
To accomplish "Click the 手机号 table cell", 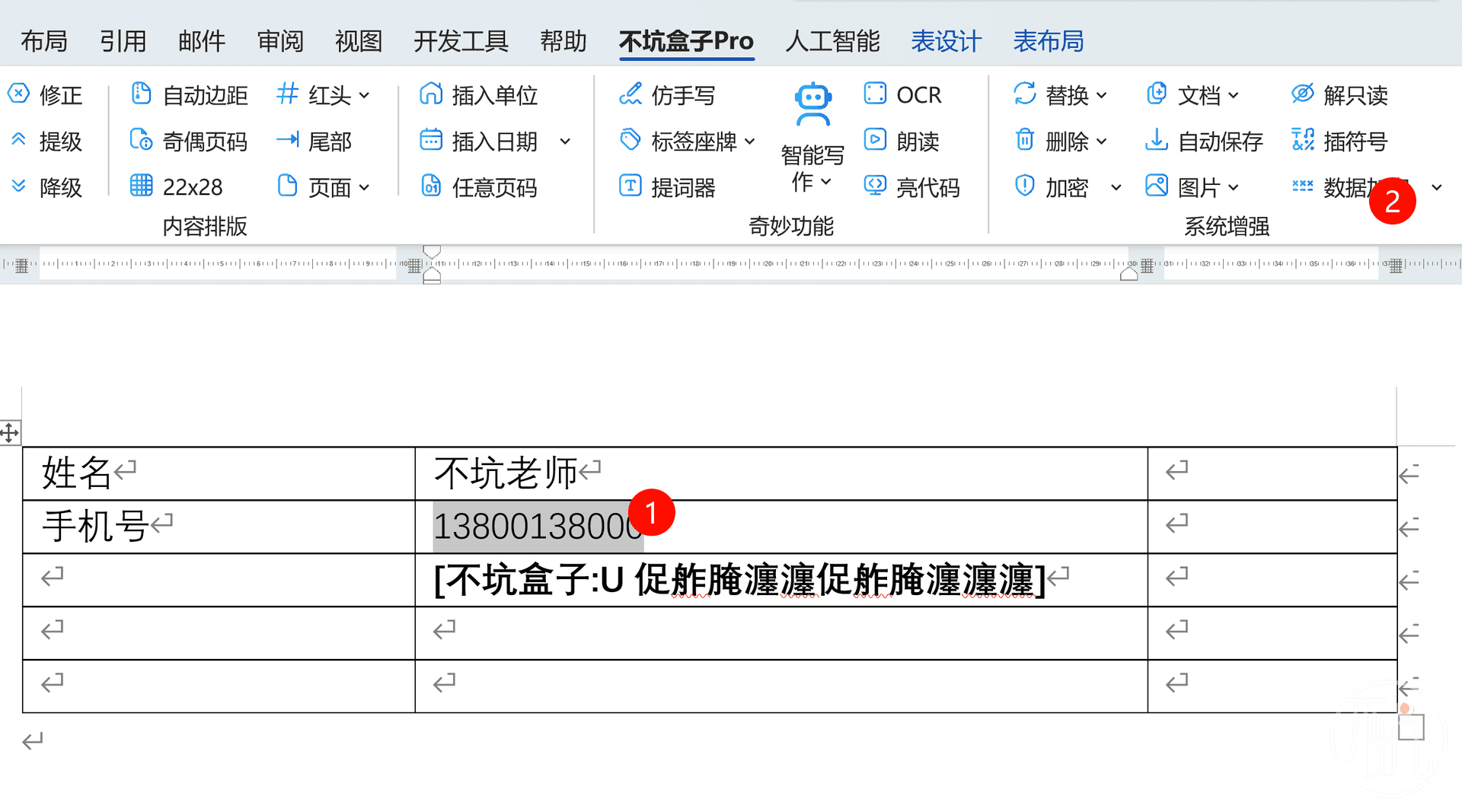I will pos(219,527).
